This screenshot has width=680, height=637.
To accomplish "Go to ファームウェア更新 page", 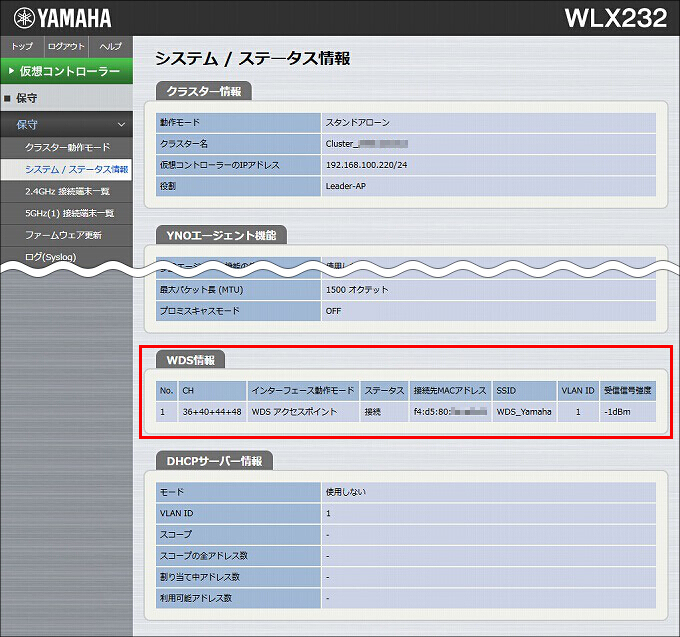I will click(x=67, y=235).
